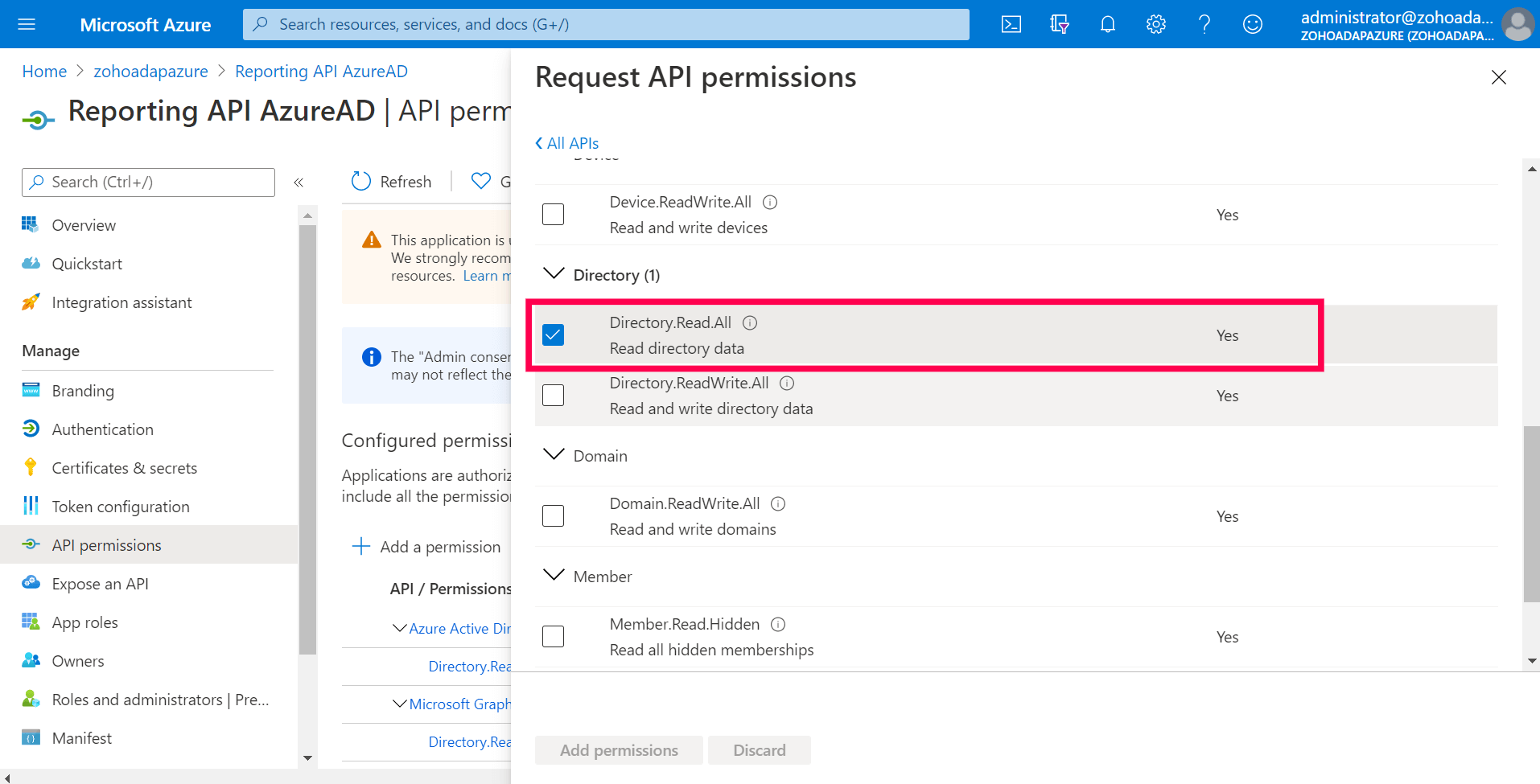This screenshot has height=784, width=1540.
Task: Open Certificates & secrets in sidebar
Action: [124, 468]
